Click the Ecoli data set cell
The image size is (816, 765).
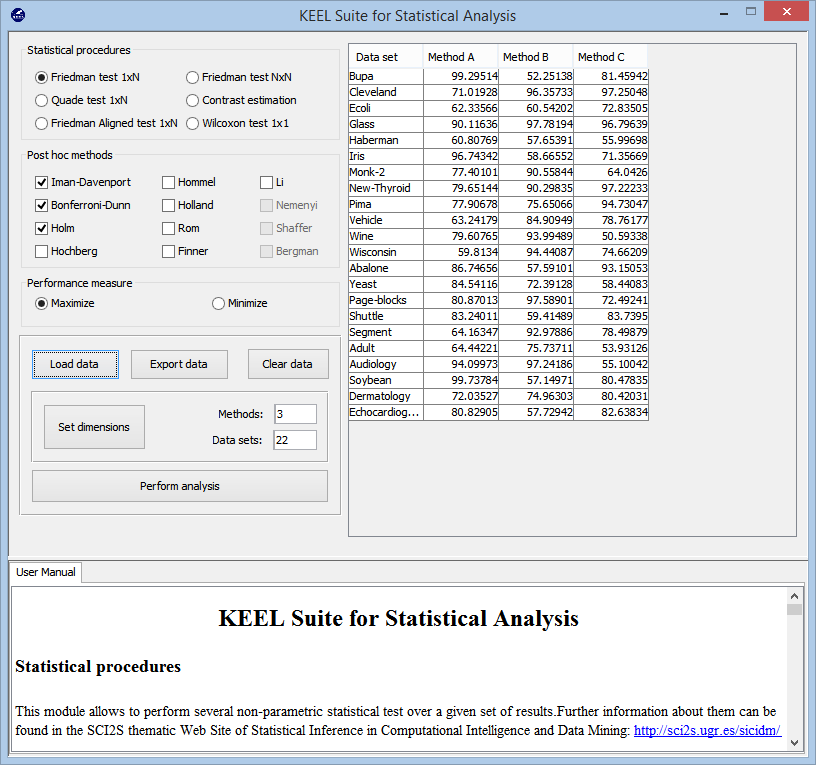386,108
